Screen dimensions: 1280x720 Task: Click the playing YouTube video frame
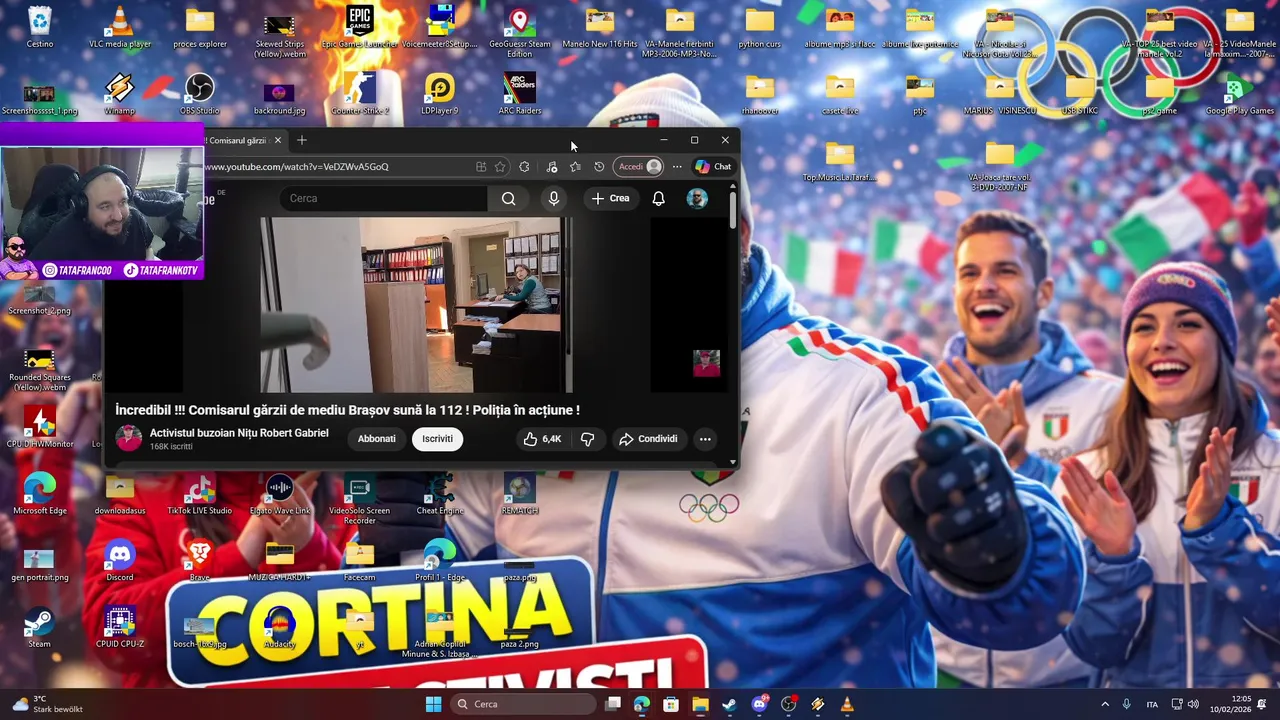click(416, 305)
